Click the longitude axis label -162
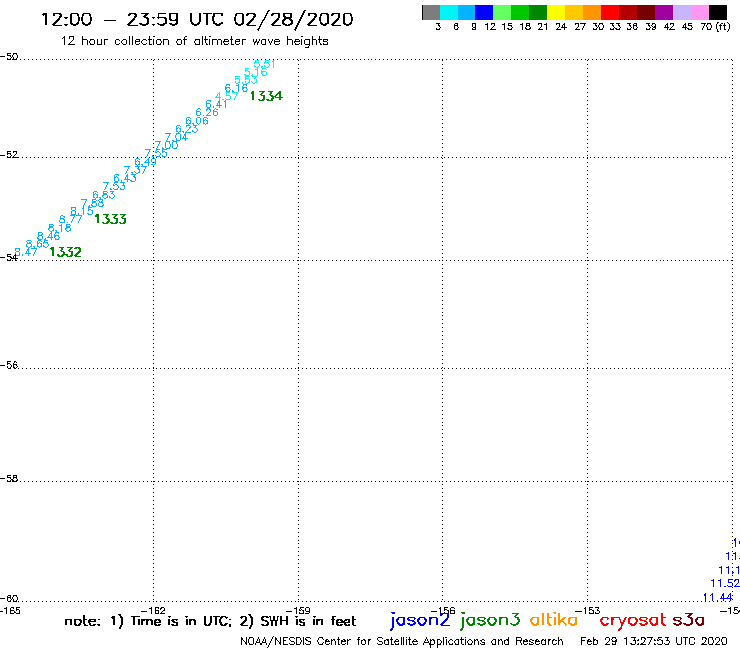This screenshot has height=650, width=740. coord(153,611)
